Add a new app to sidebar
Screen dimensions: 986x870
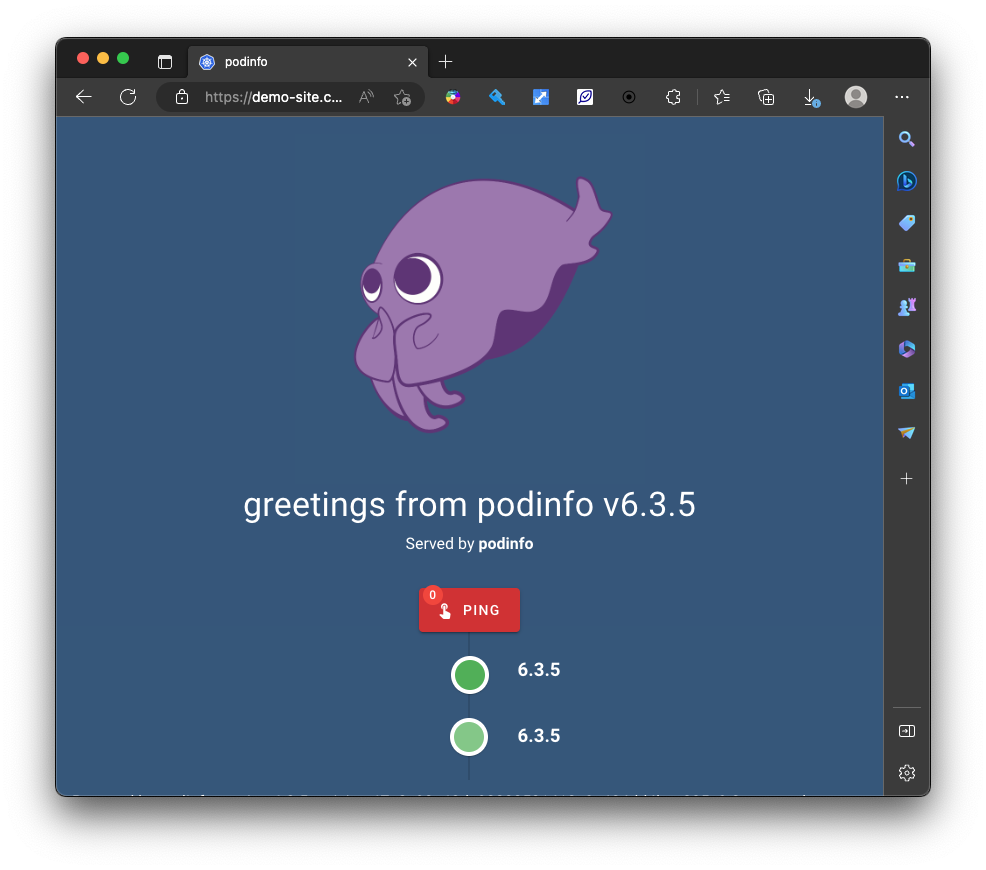point(907,479)
